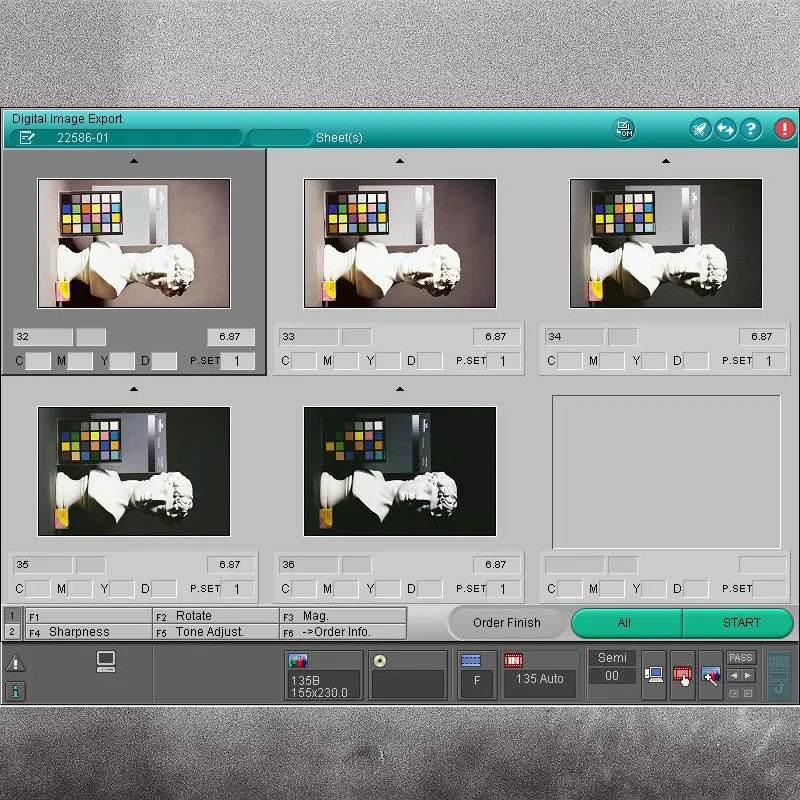This screenshot has height=800, width=800.
Task: Open the 135 Auto film type selector
Action: [x=540, y=679]
